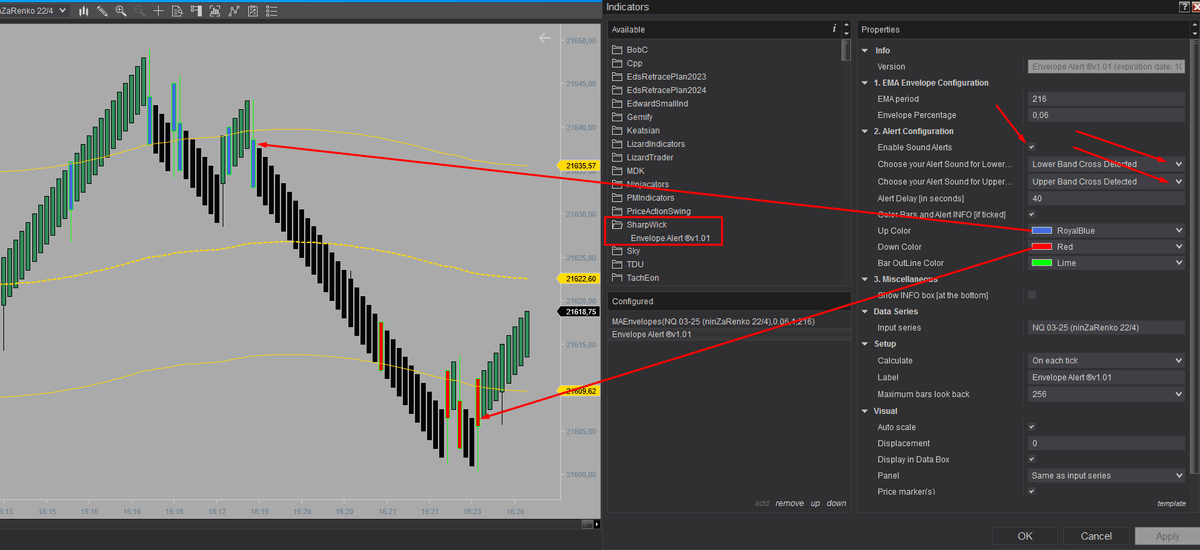
Task: Collapse the 1. EMA Envelope Configuration section
Action: point(866,82)
